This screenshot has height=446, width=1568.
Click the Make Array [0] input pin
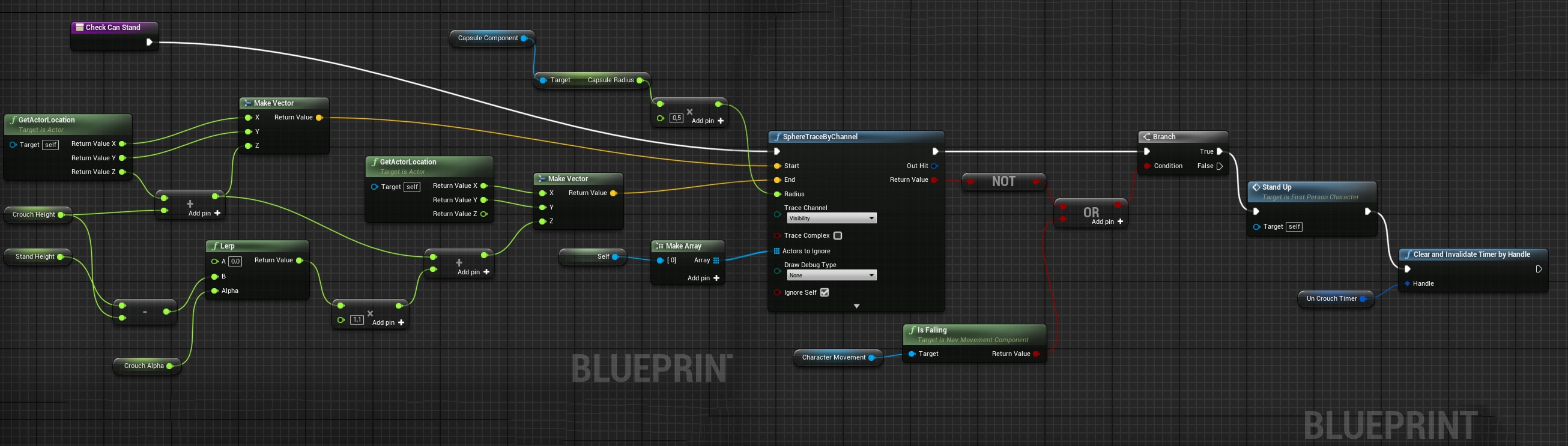(660, 261)
